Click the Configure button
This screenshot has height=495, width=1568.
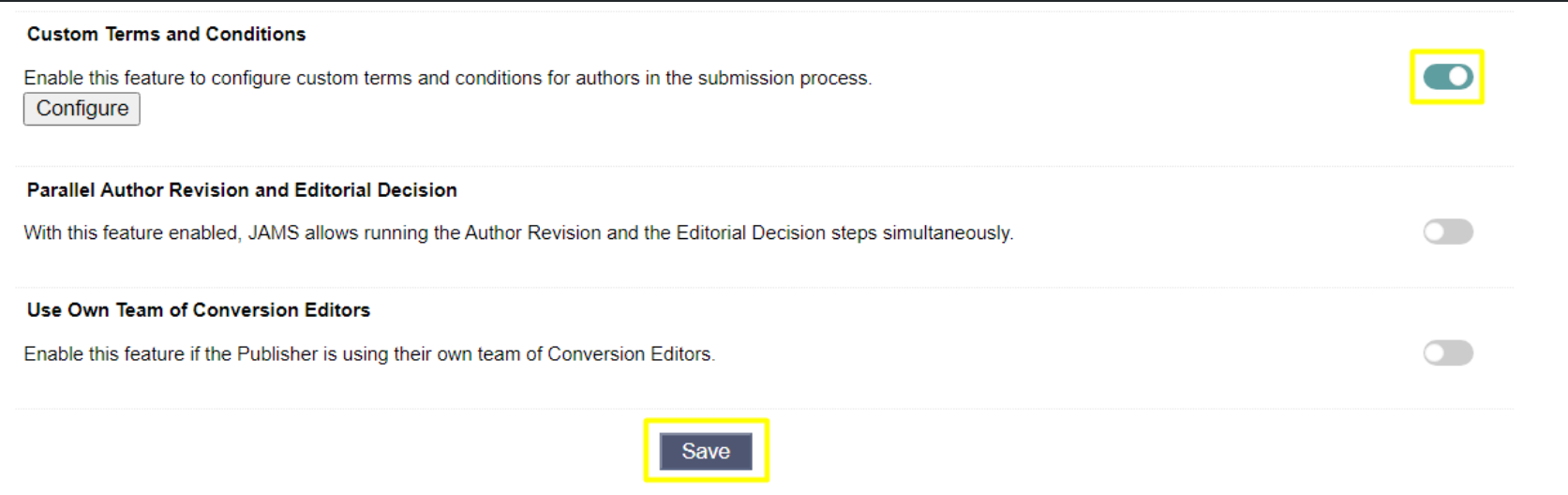coord(82,109)
